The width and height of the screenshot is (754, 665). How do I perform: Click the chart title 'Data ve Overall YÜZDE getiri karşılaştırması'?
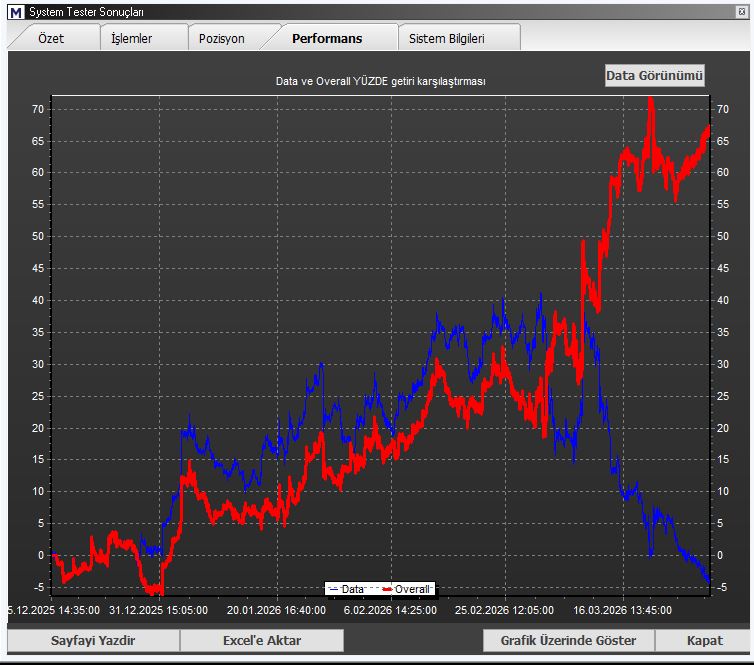[380, 81]
